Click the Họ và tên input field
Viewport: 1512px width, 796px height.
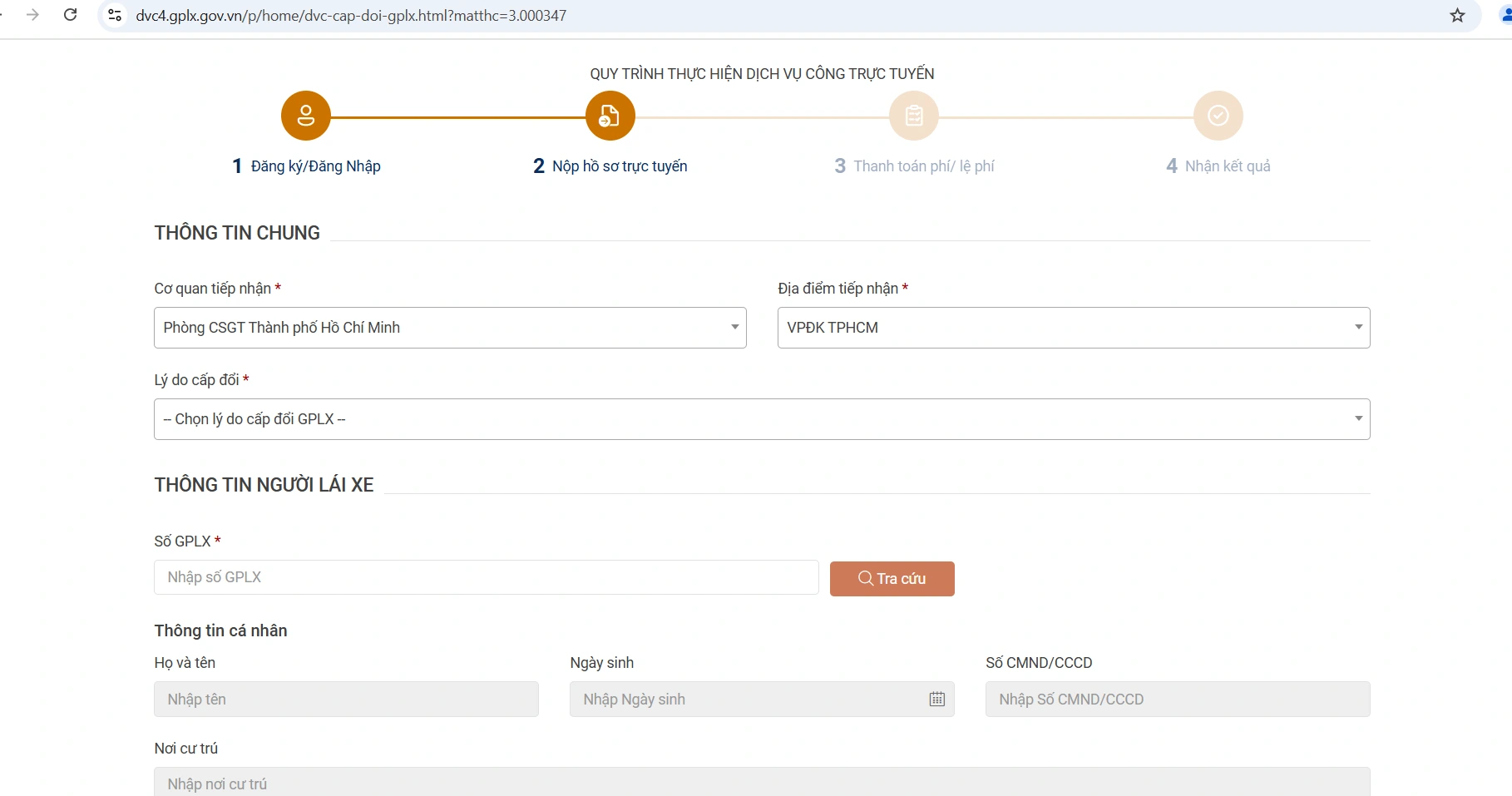pyautogui.click(x=346, y=700)
